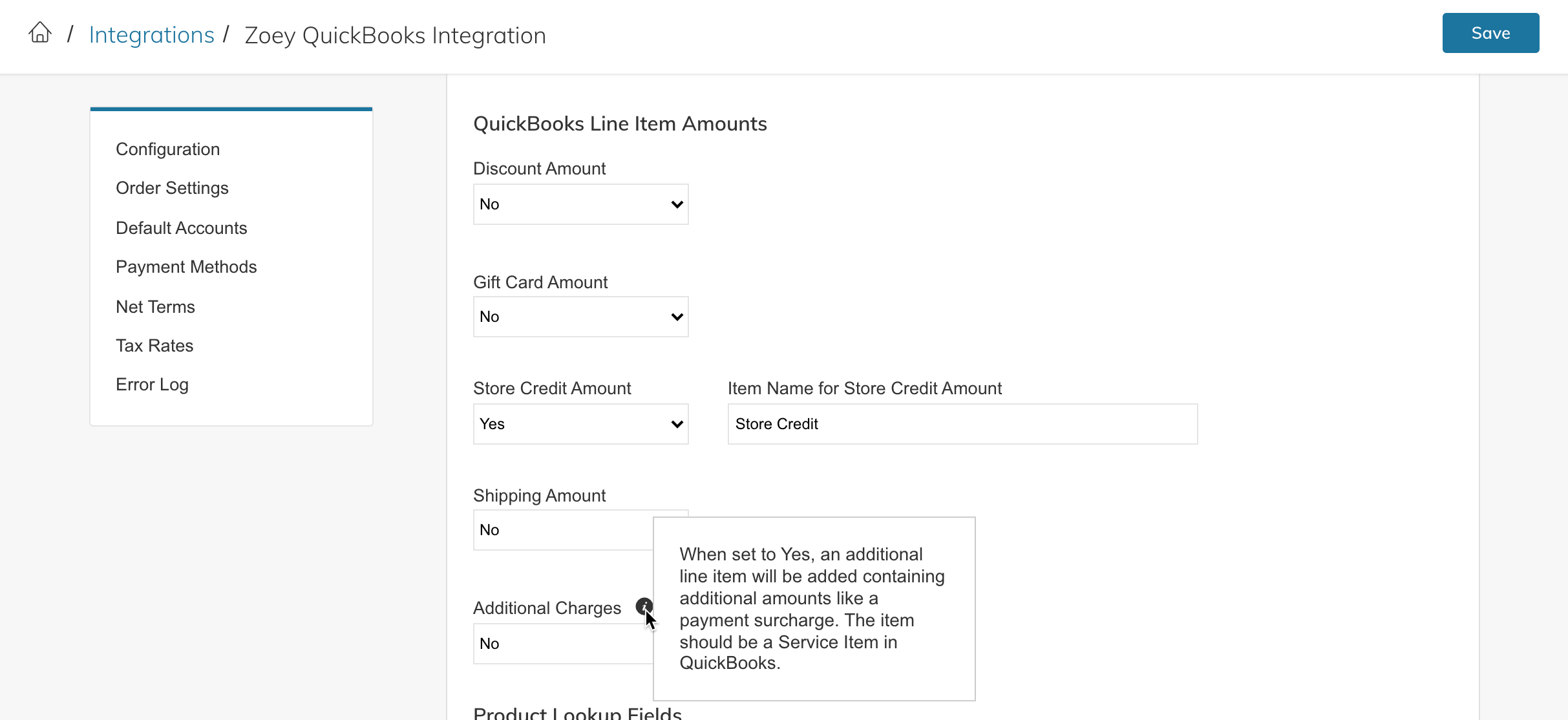Click the QuickBooks Line Item Amounts heading
Image resolution: width=1568 pixels, height=720 pixels.
(x=619, y=123)
